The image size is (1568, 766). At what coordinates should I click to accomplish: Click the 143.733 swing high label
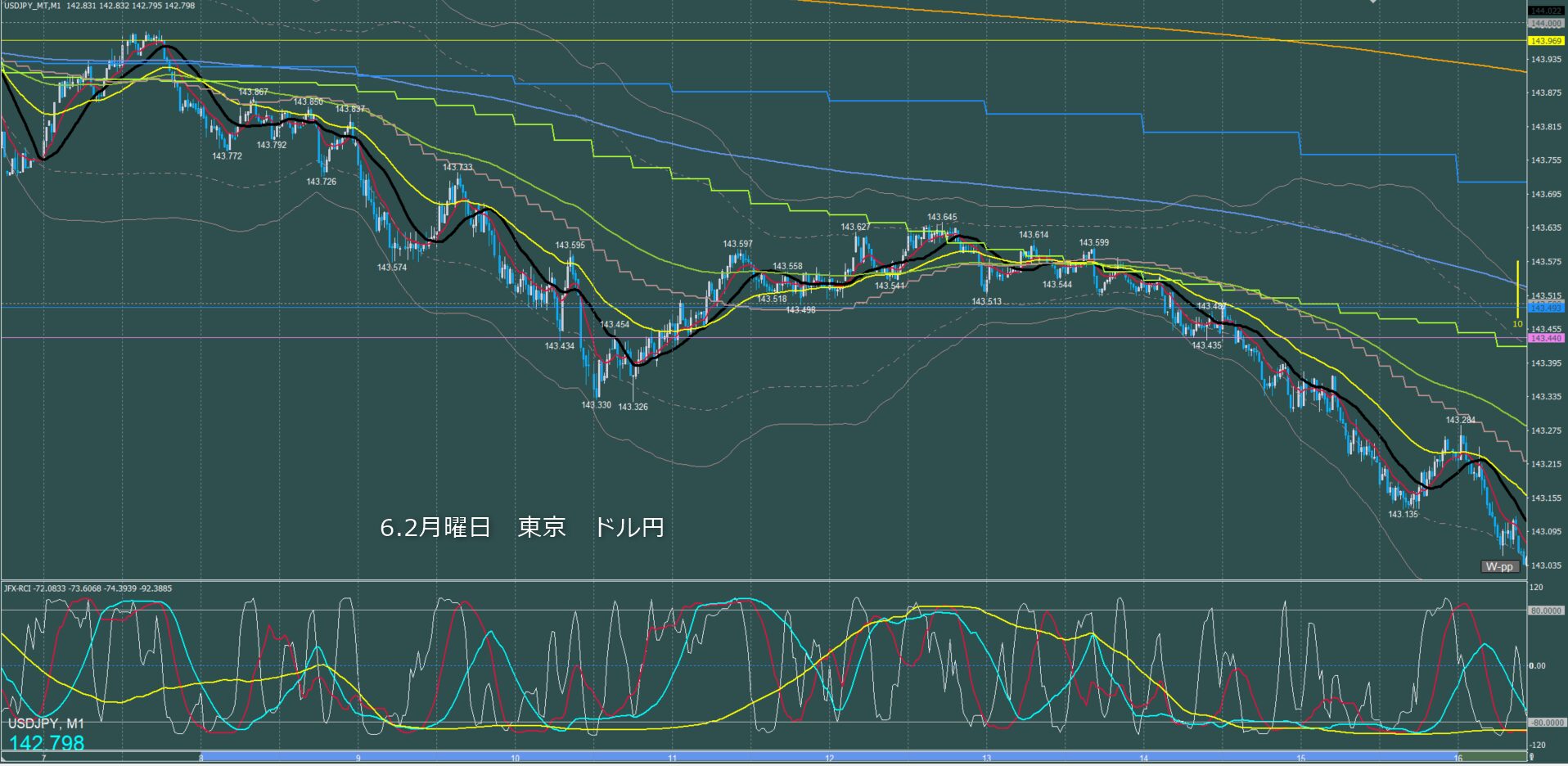click(457, 167)
